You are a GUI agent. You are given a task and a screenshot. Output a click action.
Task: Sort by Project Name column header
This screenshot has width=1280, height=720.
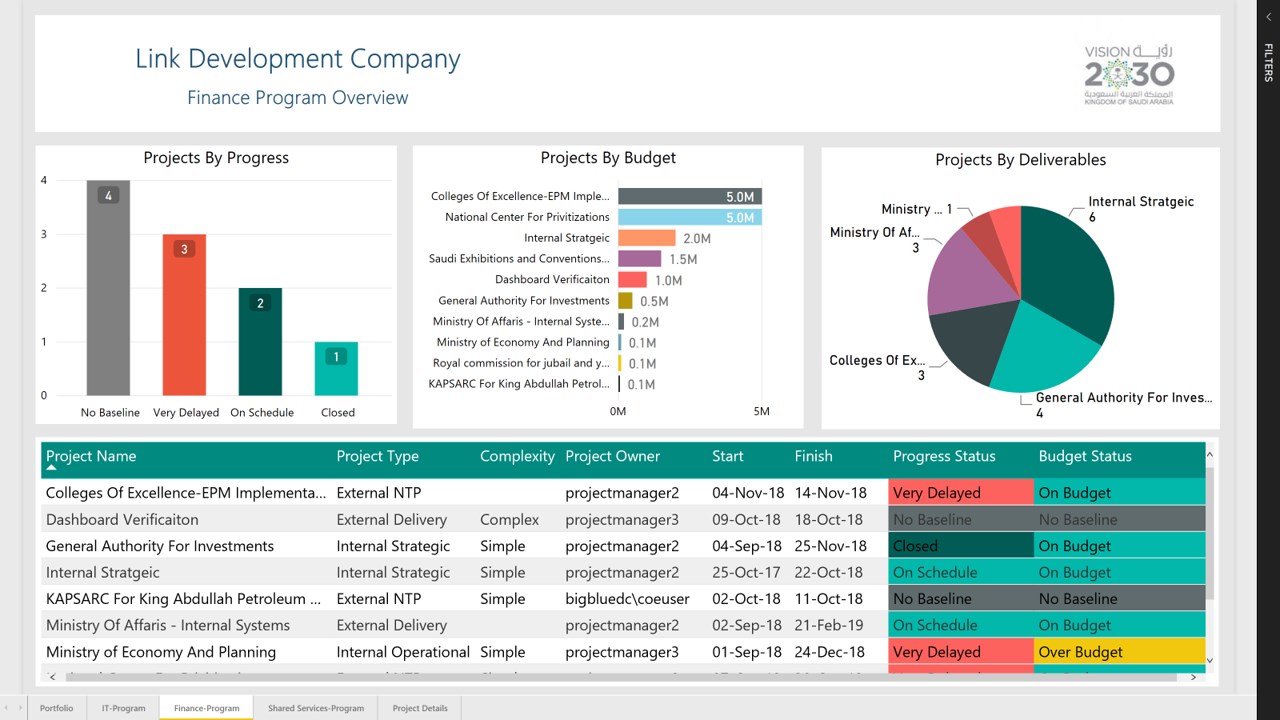91,456
